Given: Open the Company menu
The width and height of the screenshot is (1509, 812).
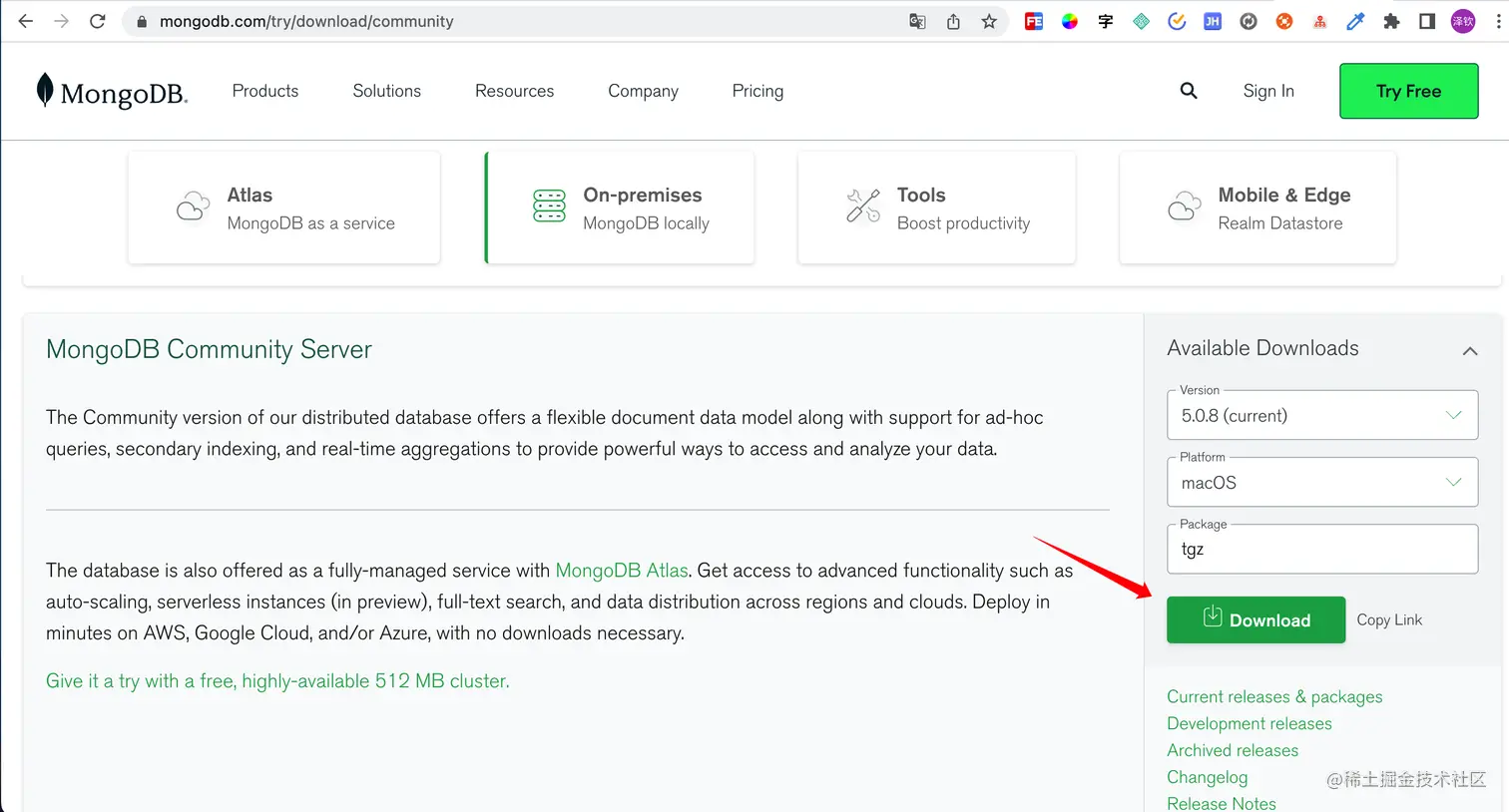Looking at the screenshot, I should coord(643,91).
